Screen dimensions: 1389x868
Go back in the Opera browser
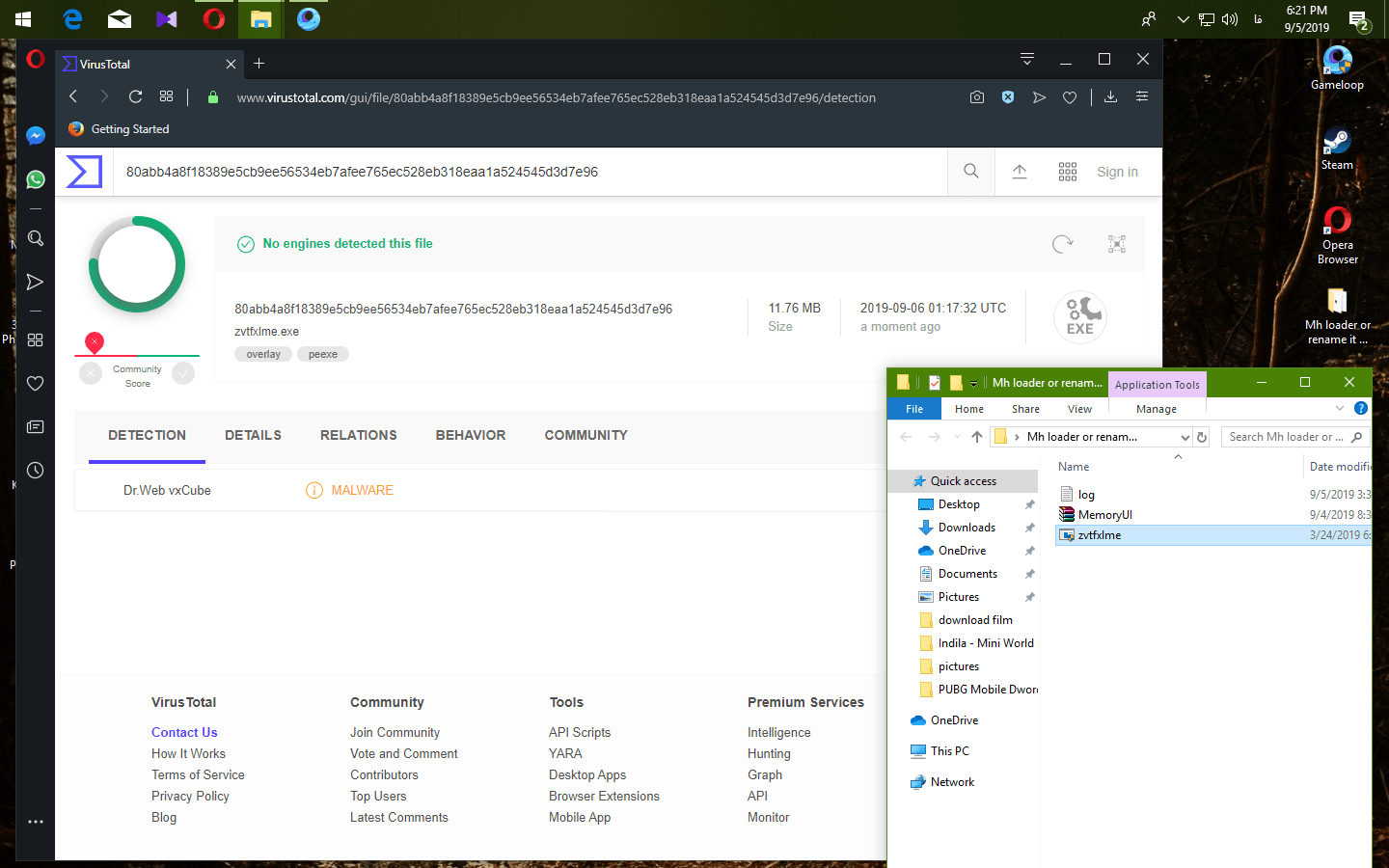pyautogui.click(x=73, y=96)
